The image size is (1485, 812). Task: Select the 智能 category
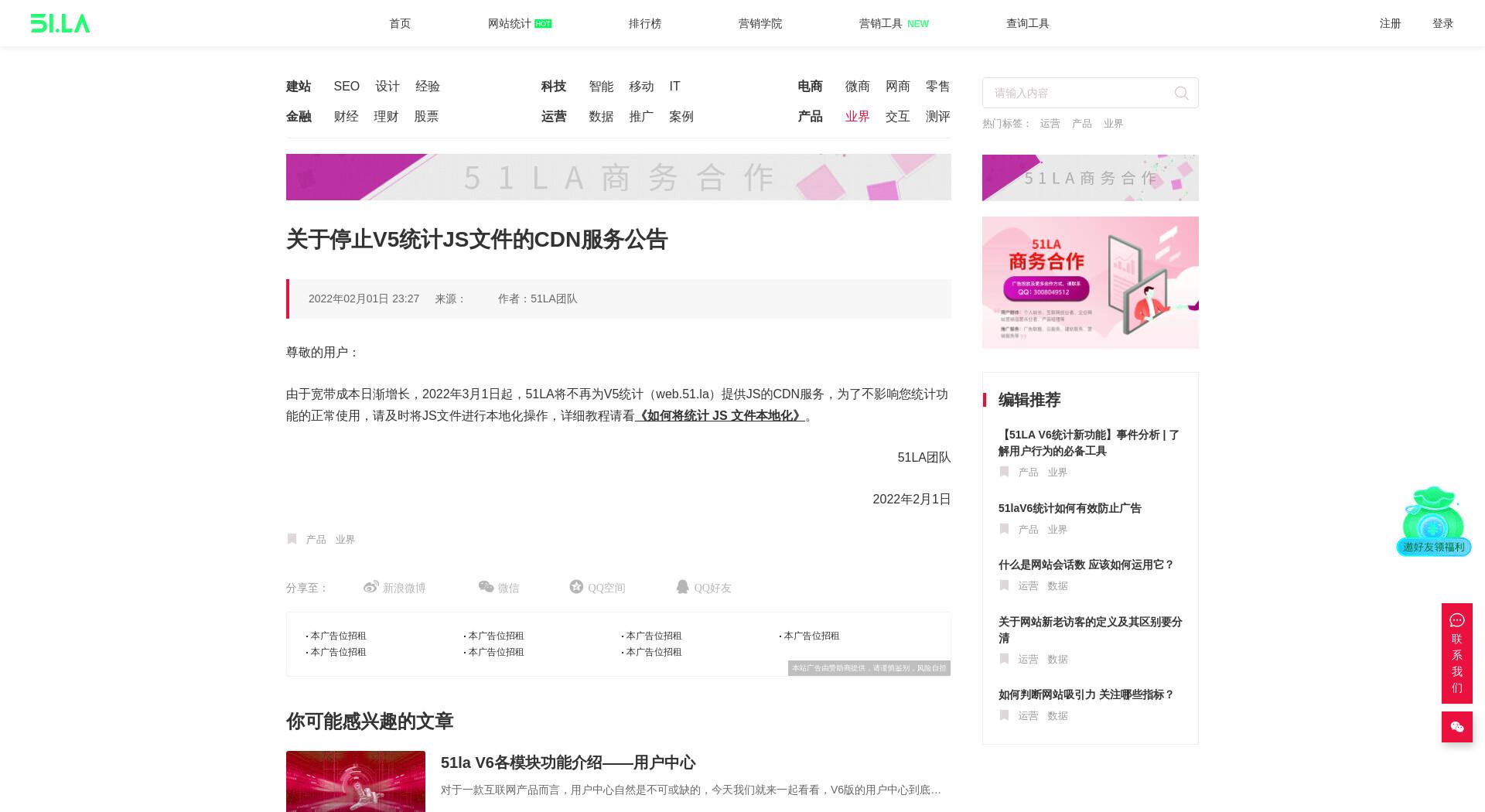click(601, 87)
